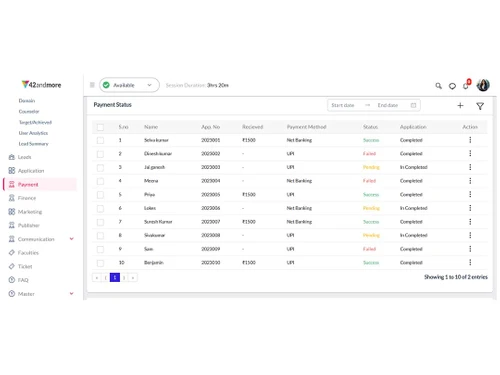This screenshot has width=500, height=375.
Task: Open the filter funnel icon
Action: pyautogui.click(x=480, y=106)
